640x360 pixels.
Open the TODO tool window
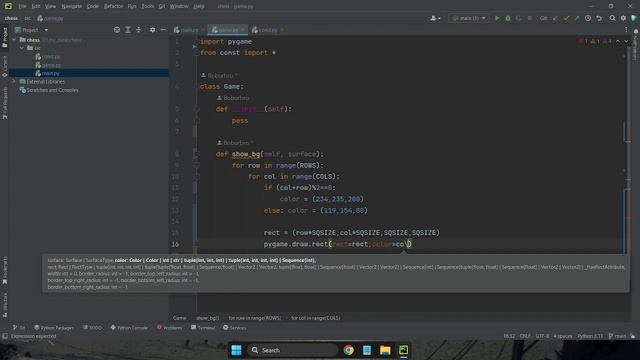[x=92, y=328]
